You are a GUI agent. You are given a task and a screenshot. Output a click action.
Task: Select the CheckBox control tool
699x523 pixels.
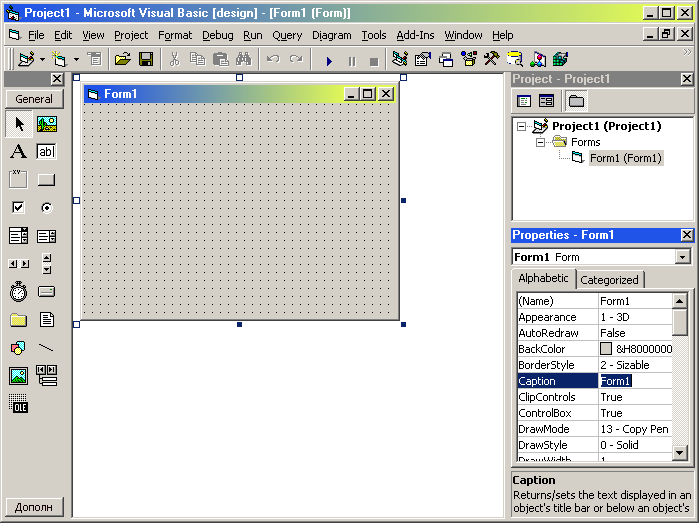coord(18,207)
